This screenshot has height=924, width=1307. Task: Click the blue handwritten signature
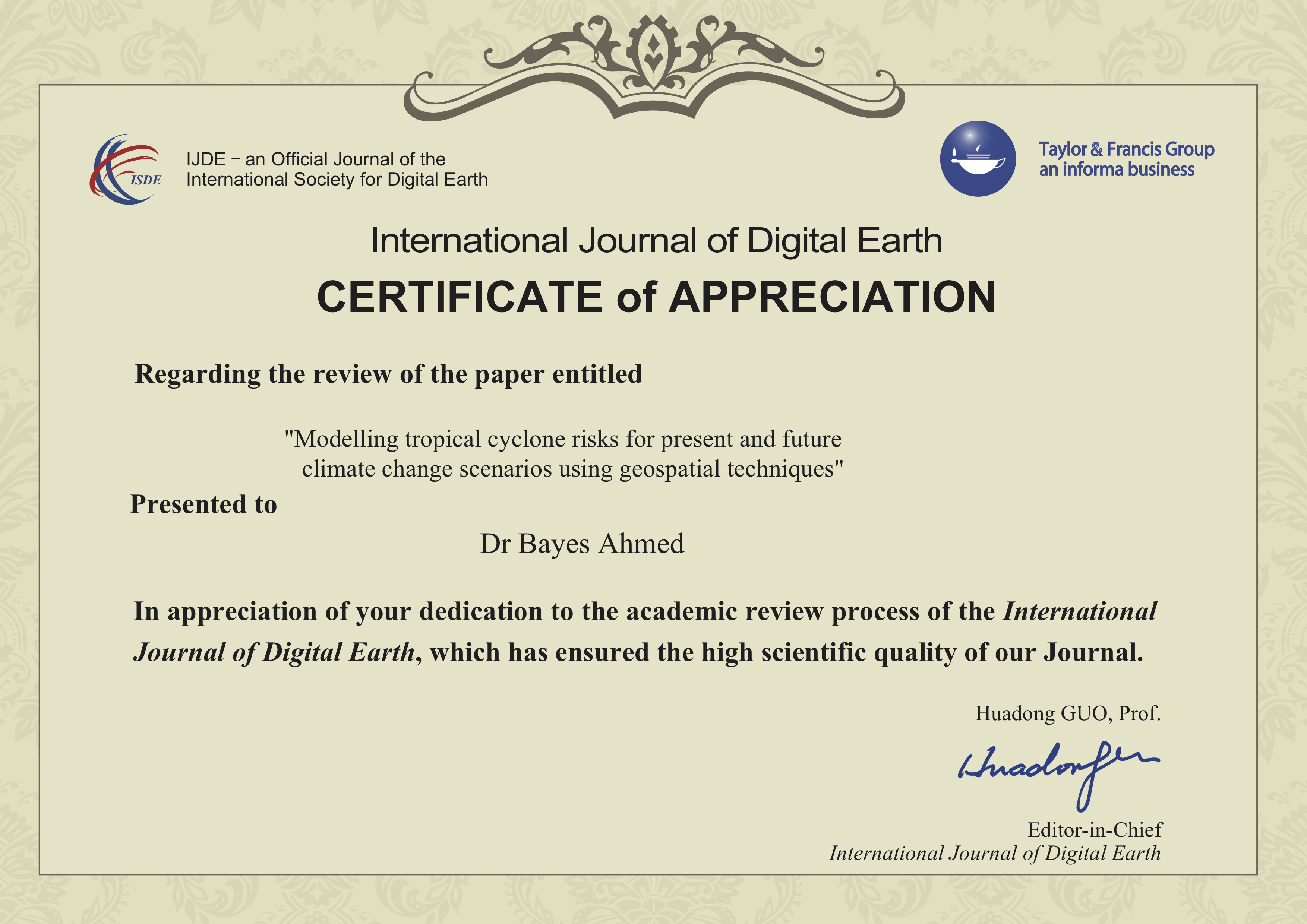(1058, 776)
